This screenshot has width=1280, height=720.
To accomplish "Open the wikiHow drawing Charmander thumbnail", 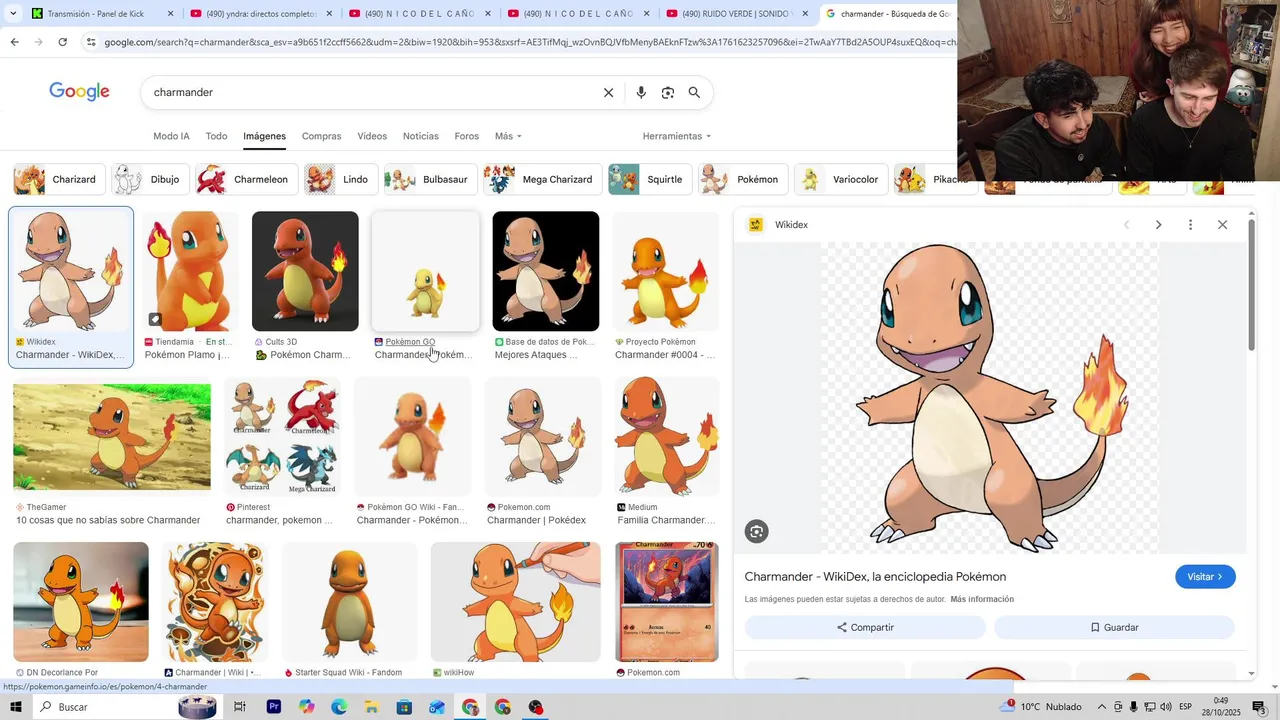I will click(x=516, y=602).
